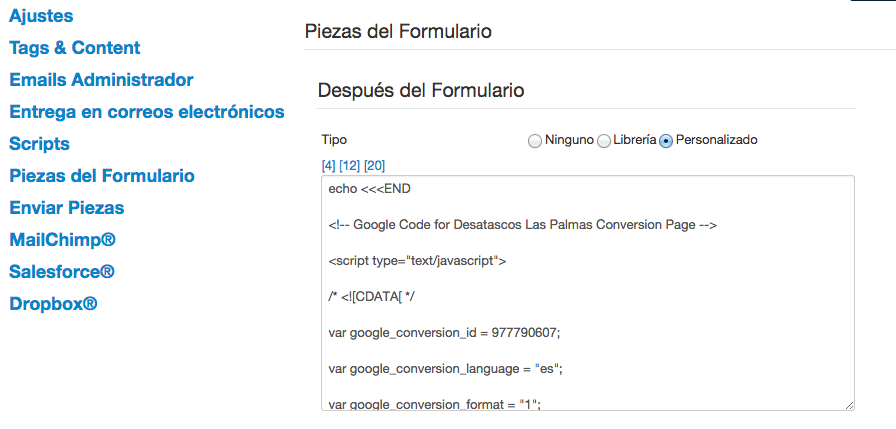Choose the Librería type option

[604, 141]
